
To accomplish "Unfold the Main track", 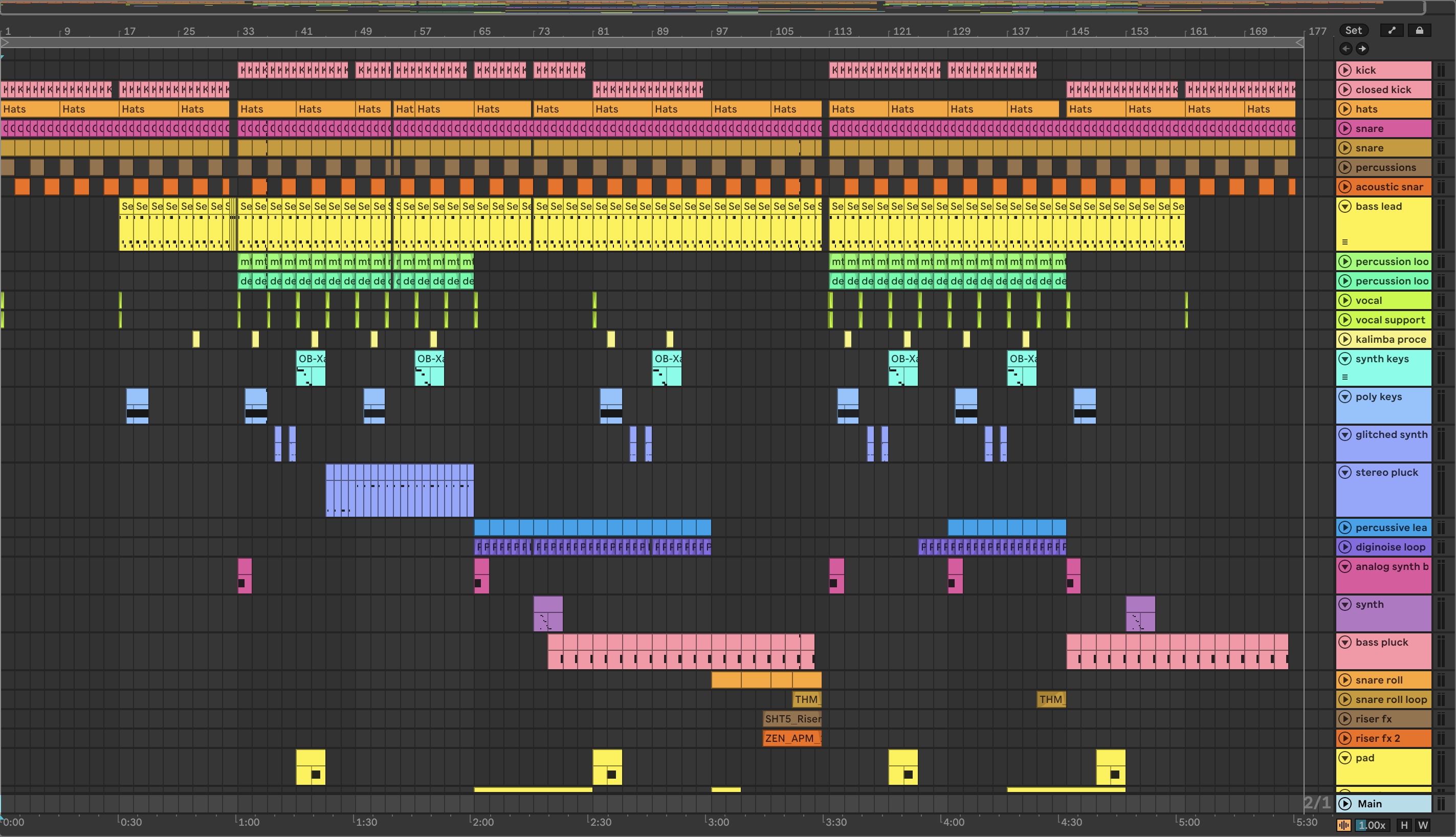I will [x=1345, y=804].
